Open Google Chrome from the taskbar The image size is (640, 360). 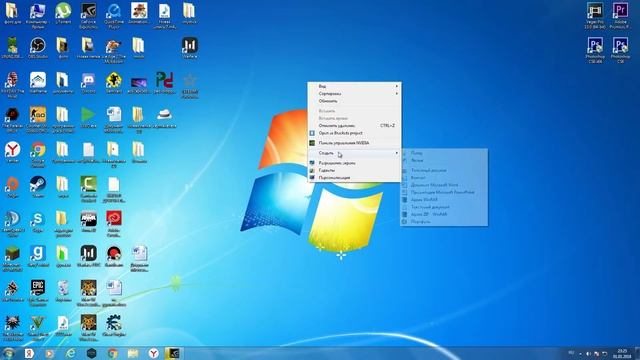pyautogui.click(x=112, y=353)
